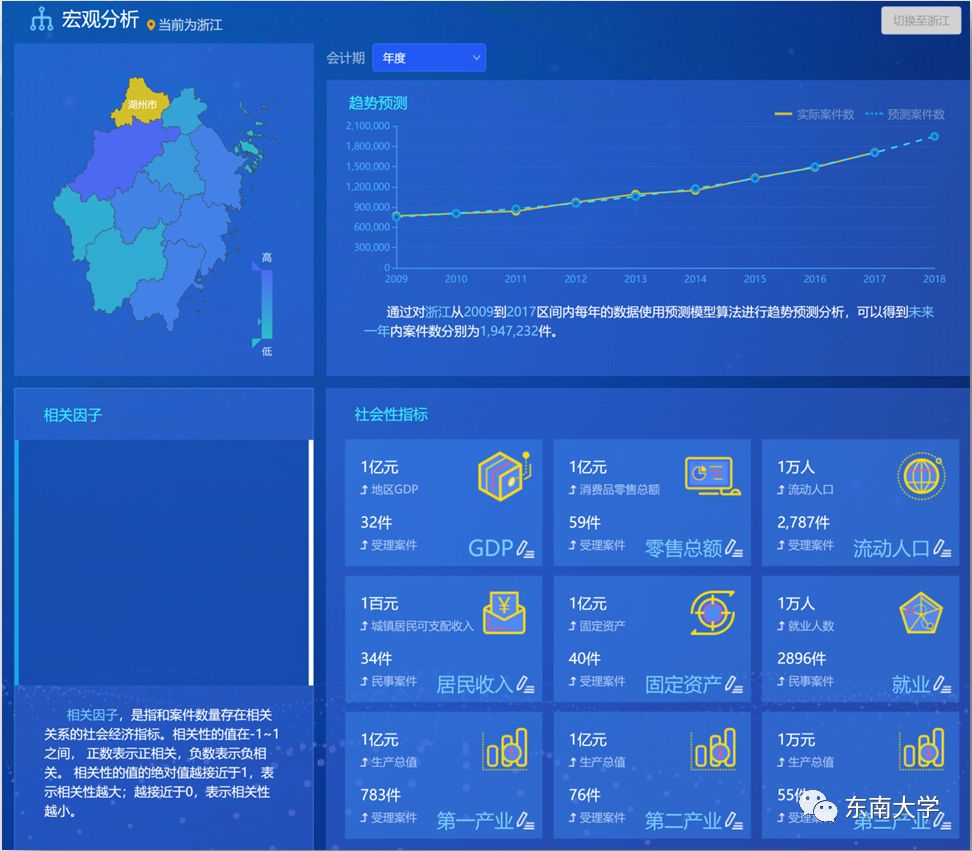Select the 流动人口 globe icon
972x851 pixels.
(920, 476)
